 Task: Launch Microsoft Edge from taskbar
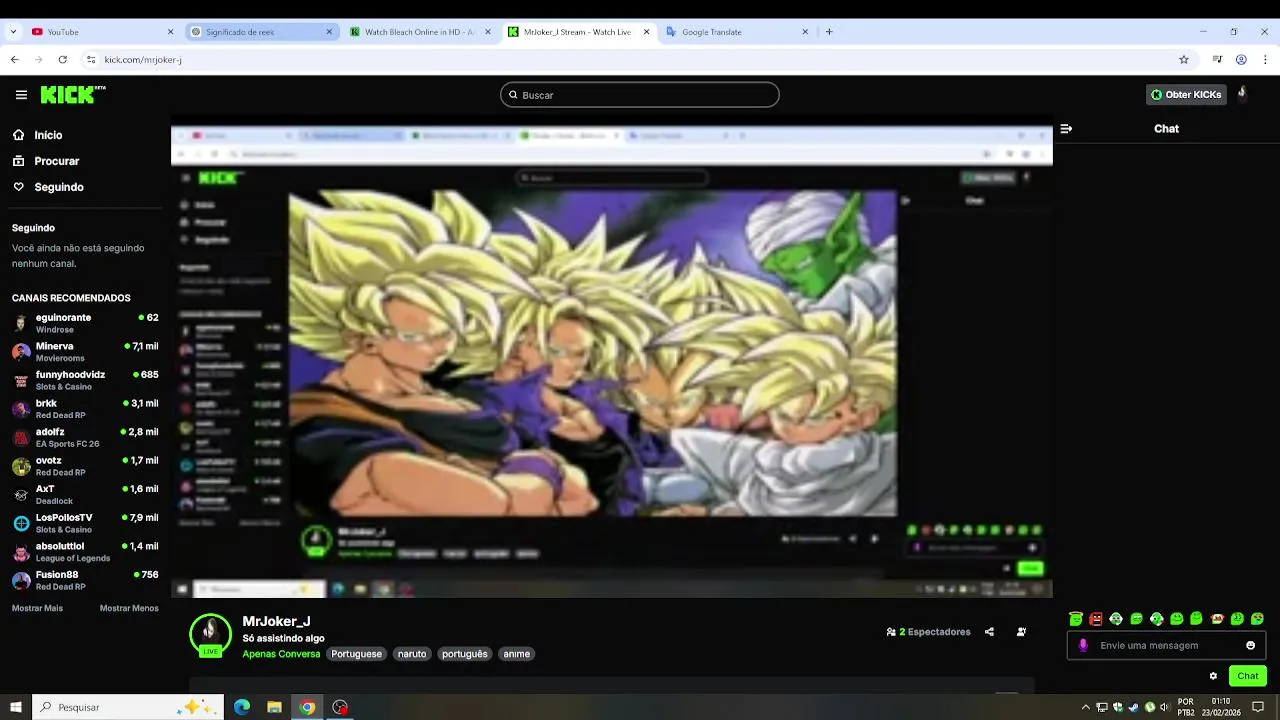242,707
